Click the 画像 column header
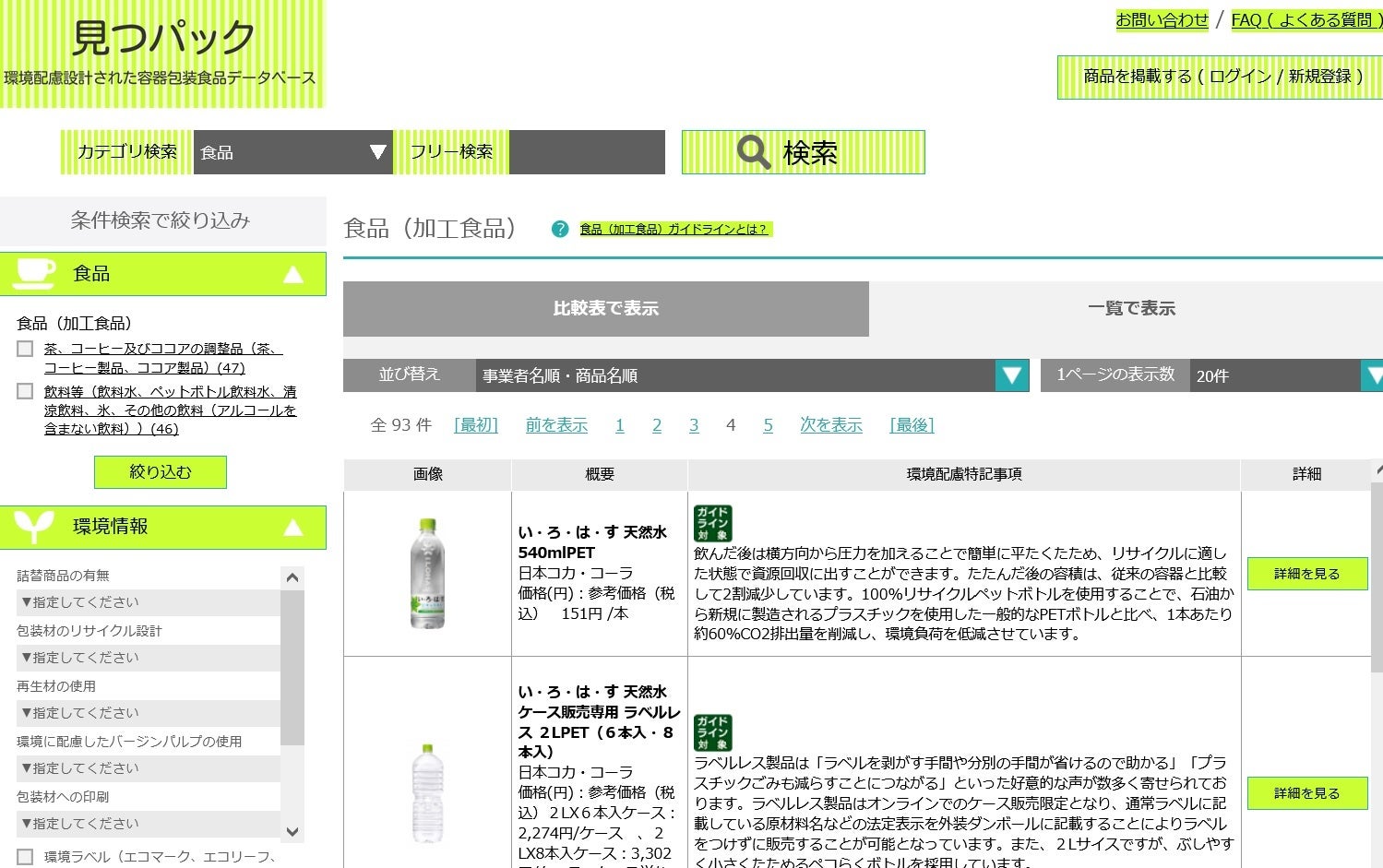This screenshot has height=868, width=1383. [x=427, y=474]
